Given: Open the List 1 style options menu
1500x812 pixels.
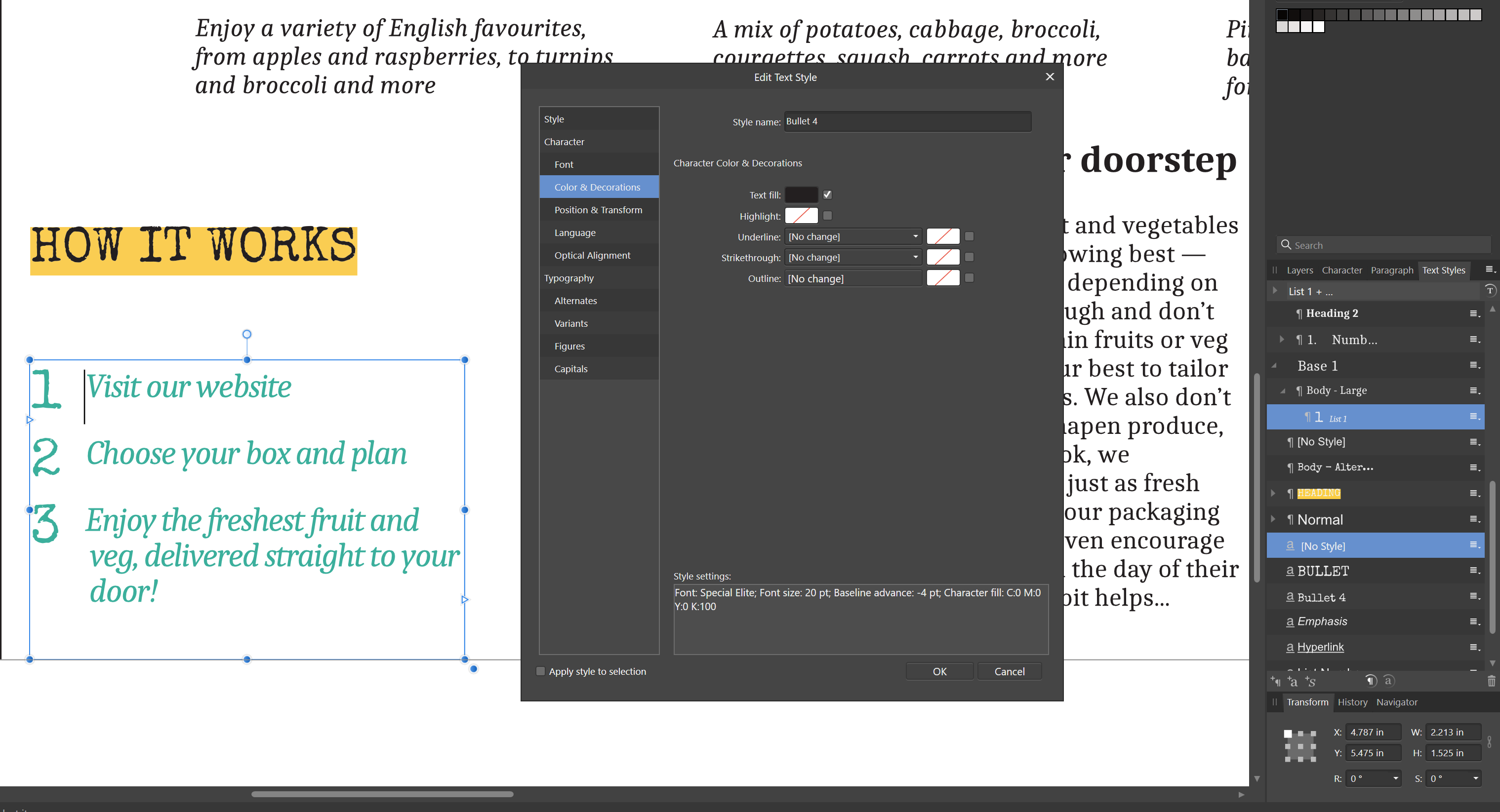Looking at the screenshot, I should click(x=1474, y=416).
